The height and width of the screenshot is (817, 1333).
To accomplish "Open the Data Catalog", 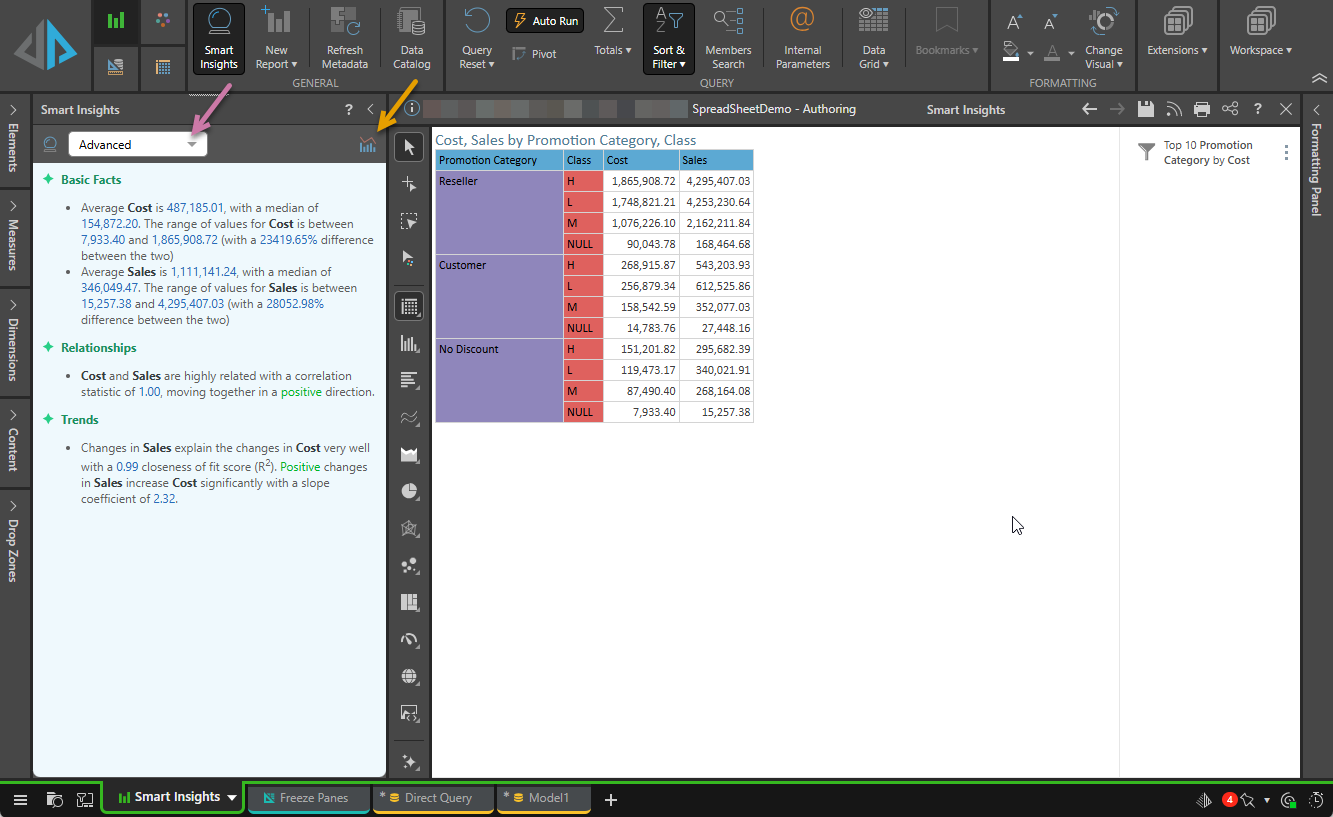I will tap(411, 38).
